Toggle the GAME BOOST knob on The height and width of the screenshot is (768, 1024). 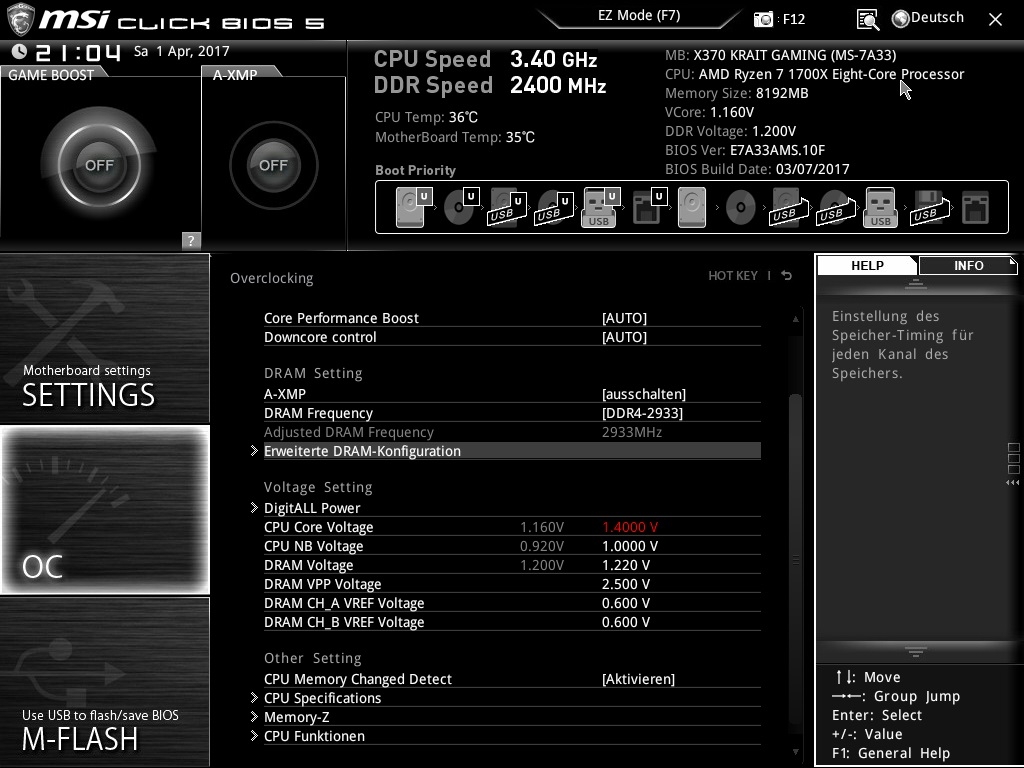coord(99,165)
